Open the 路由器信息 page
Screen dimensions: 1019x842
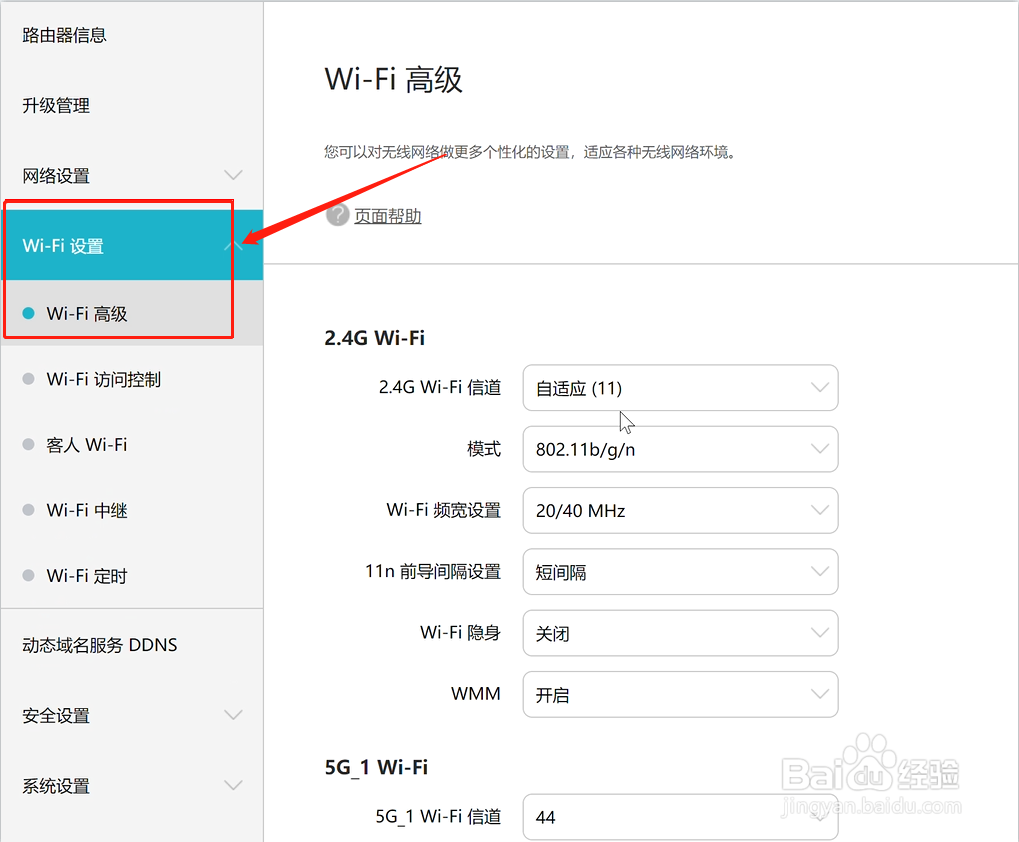click(x=64, y=34)
